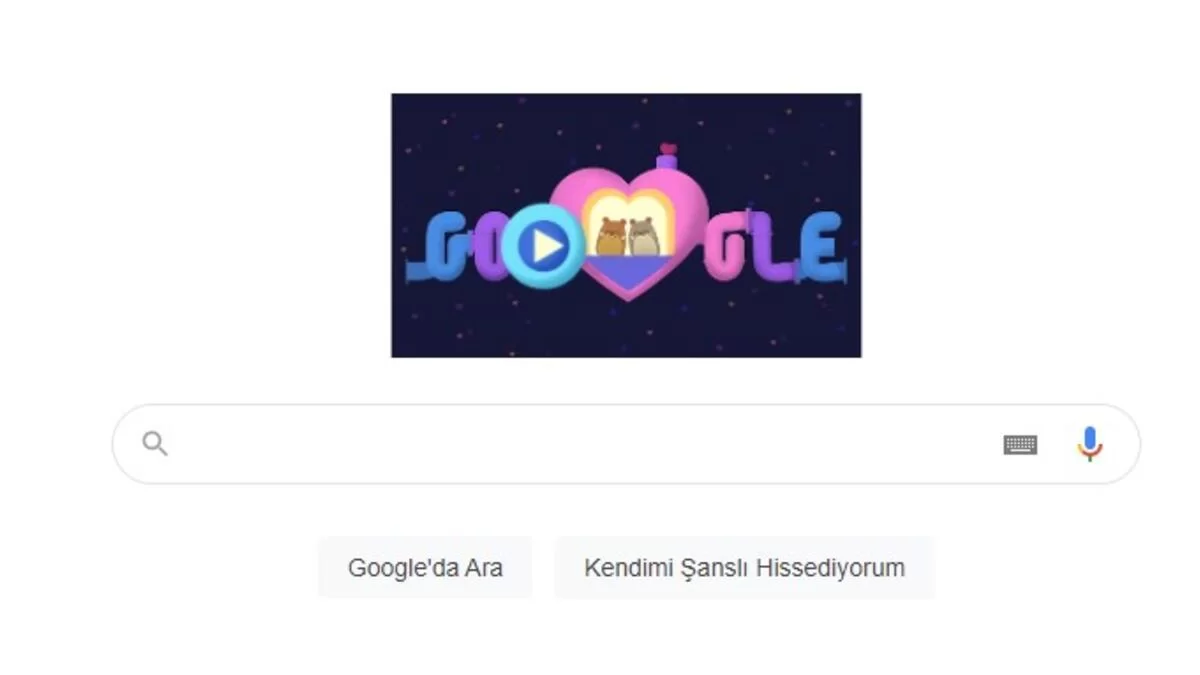The height and width of the screenshot is (675, 1200).
Task: Click the magnifier search icon
Action: (x=154, y=443)
